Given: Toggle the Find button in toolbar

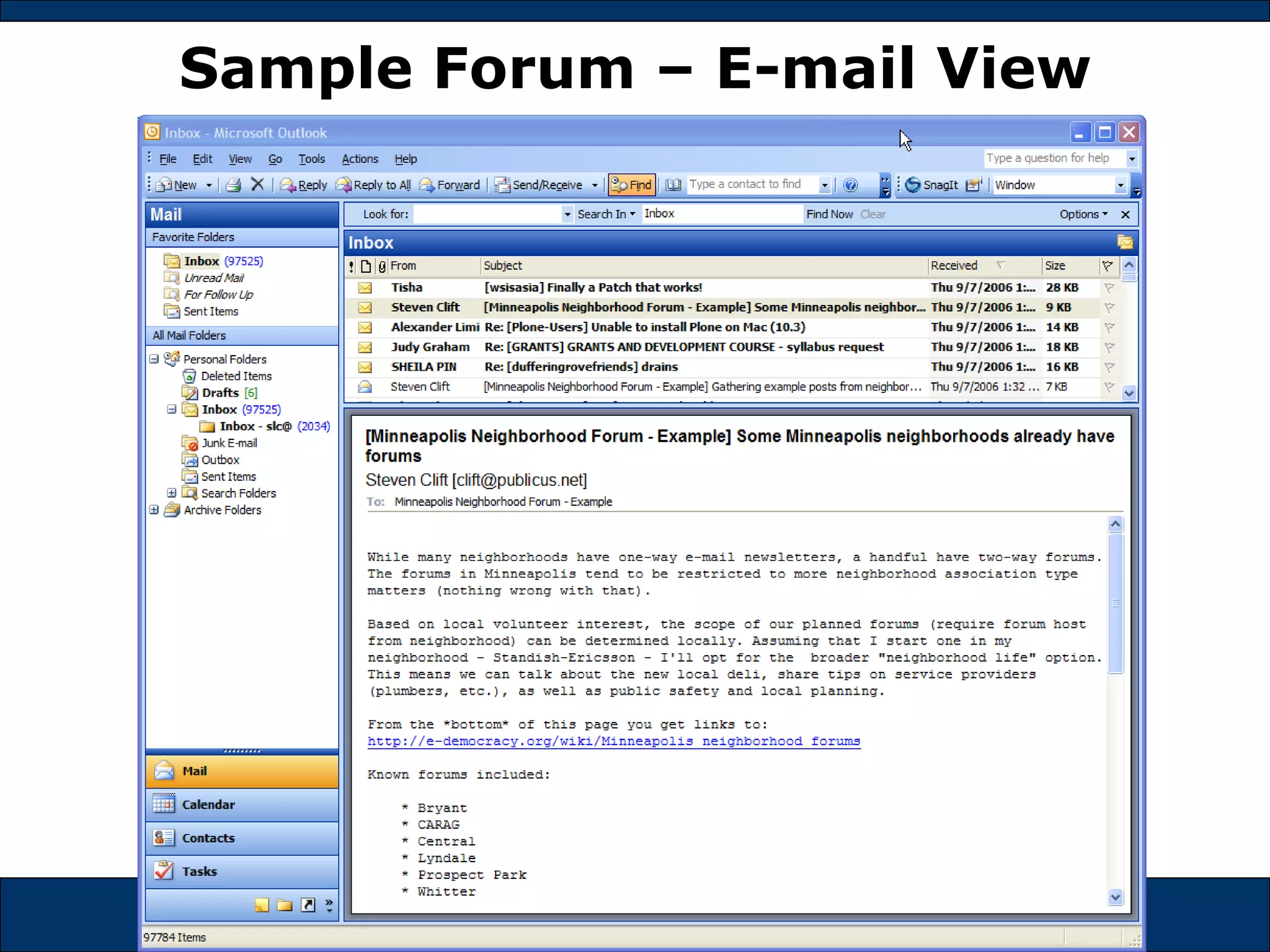Looking at the screenshot, I should 631,185.
